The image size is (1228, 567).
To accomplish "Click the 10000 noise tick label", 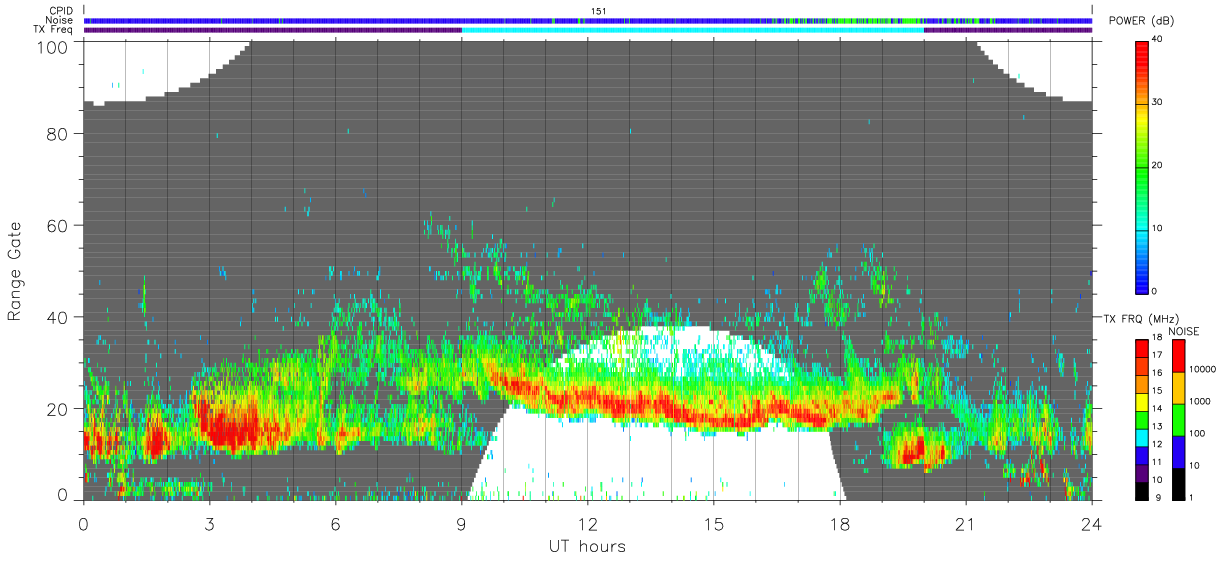I will pyautogui.click(x=1204, y=368).
